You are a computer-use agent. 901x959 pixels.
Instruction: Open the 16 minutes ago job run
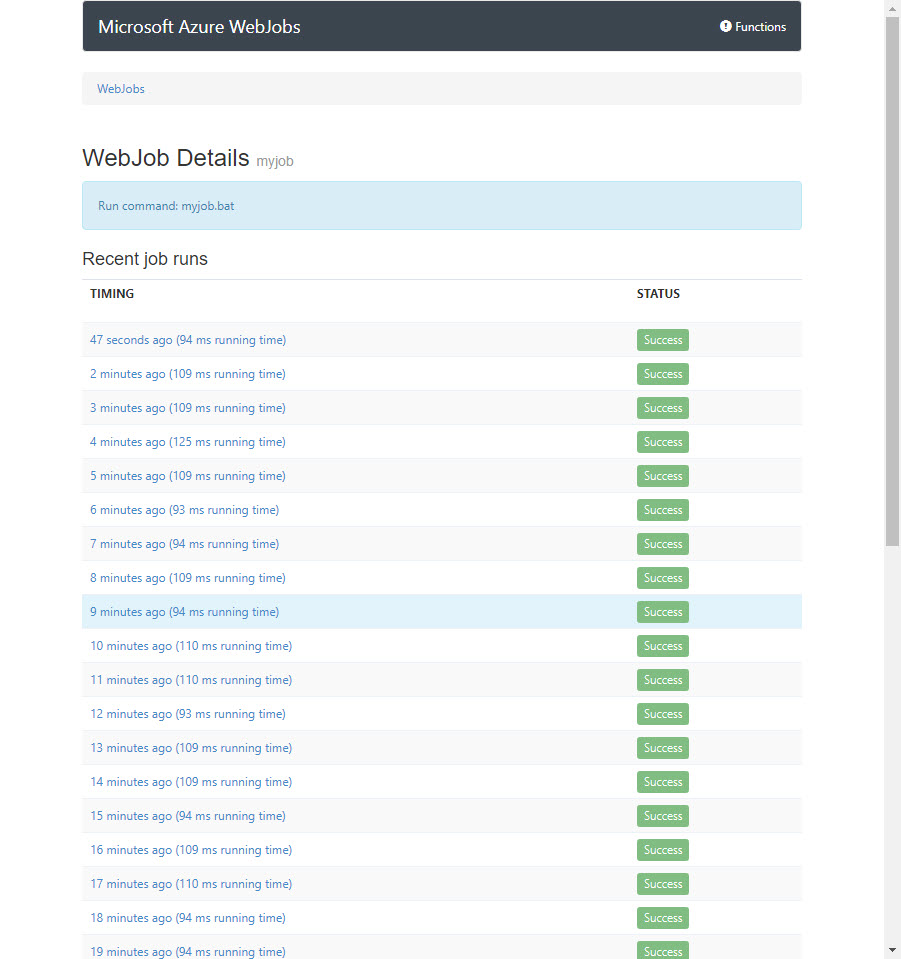coord(191,850)
